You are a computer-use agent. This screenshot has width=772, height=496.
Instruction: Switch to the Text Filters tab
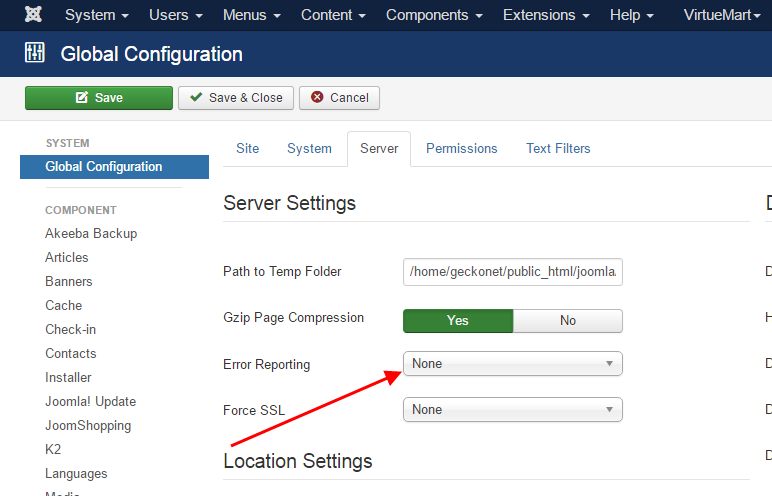(558, 149)
